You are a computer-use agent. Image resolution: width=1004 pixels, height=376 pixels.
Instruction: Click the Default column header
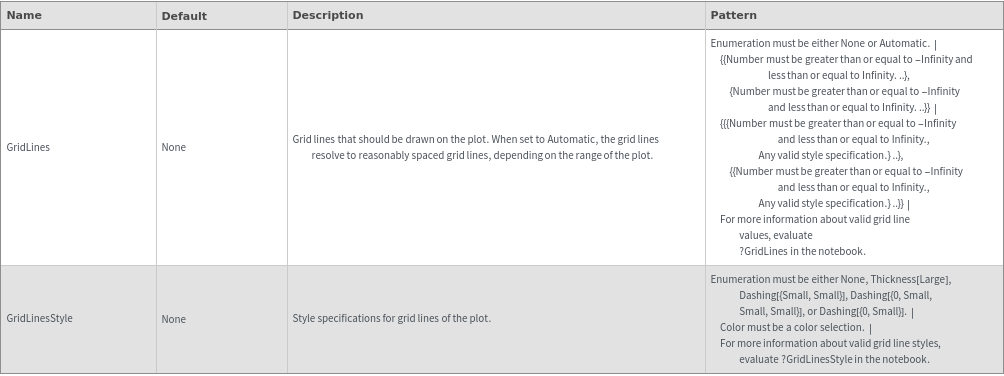pos(184,16)
